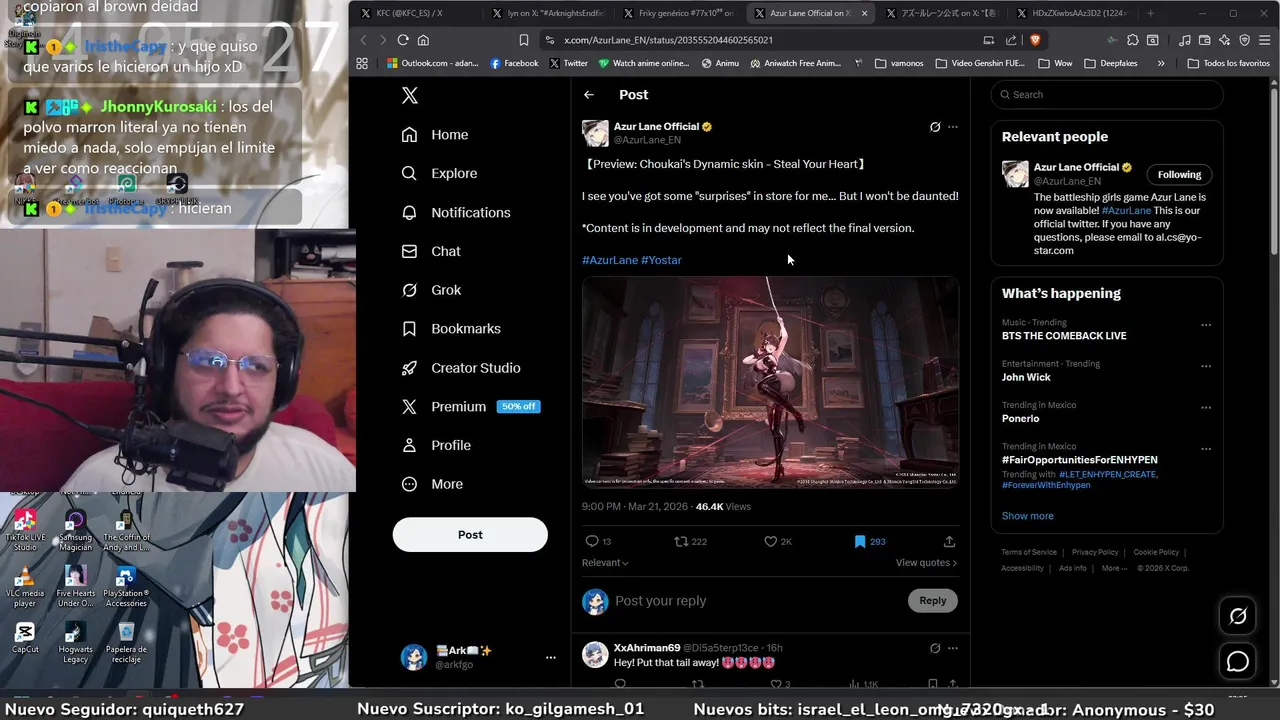Image resolution: width=1280 pixels, height=720 pixels.
Task: Switch to the KFC (@KFC_ES) tab
Action: (x=413, y=13)
